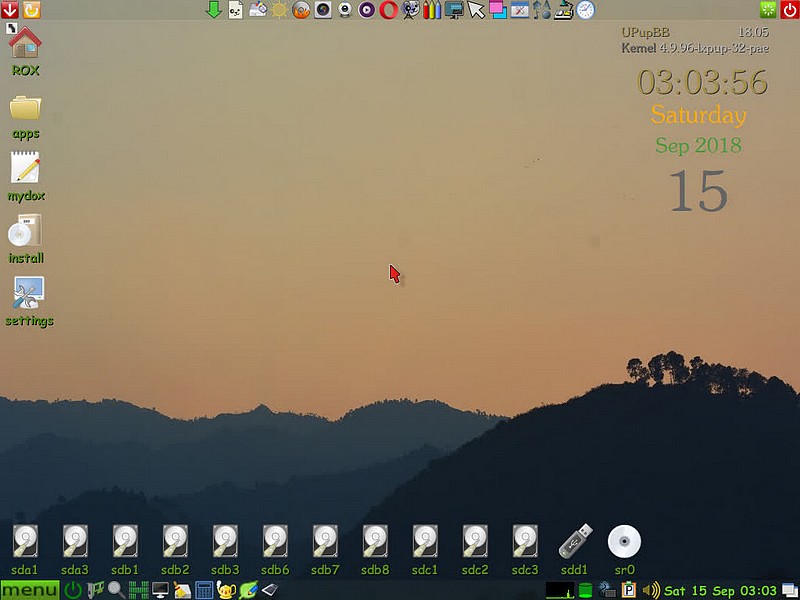The image size is (800, 600).
Task: Open the monitor icon on taskbar
Action: [160, 590]
